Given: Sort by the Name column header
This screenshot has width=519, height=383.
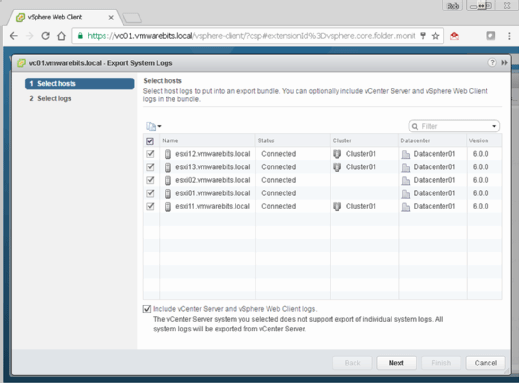Looking at the screenshot, I should (x=207, y=141).
